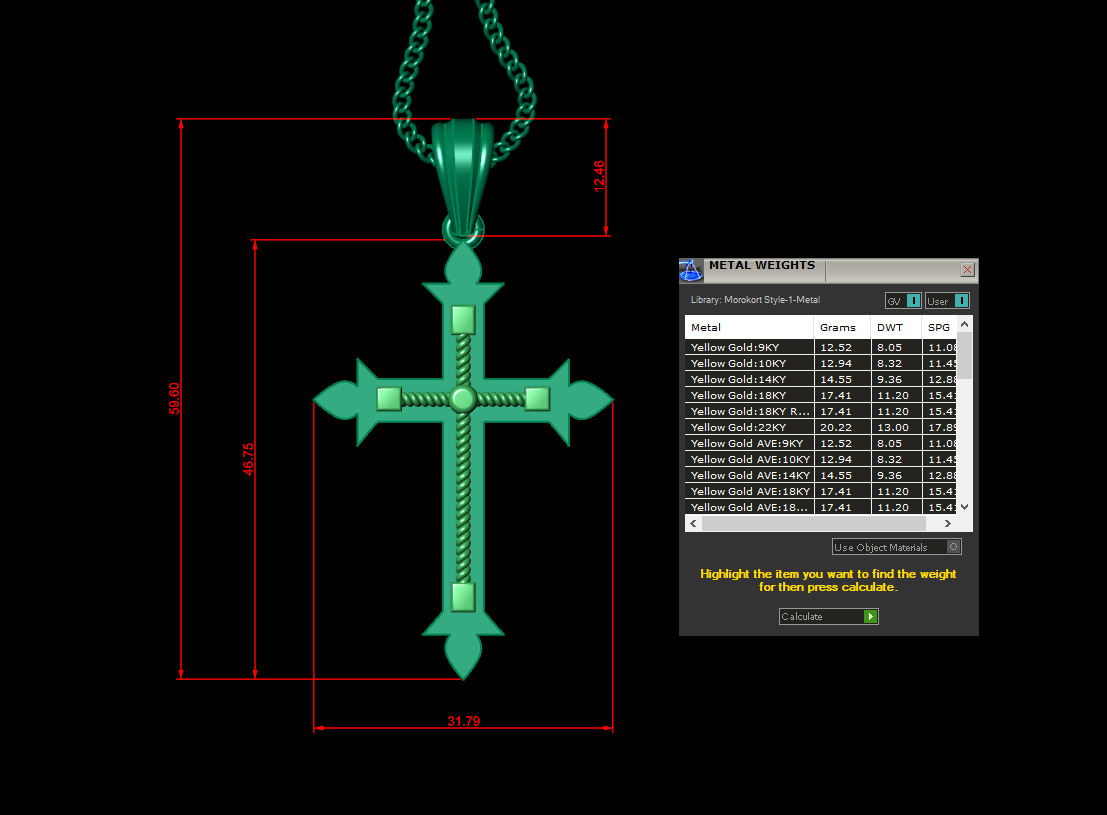Click the 13.00 DWT value
Image resolution: width=1107 pixels, height=815 pixels.
[x=893, y=427]
